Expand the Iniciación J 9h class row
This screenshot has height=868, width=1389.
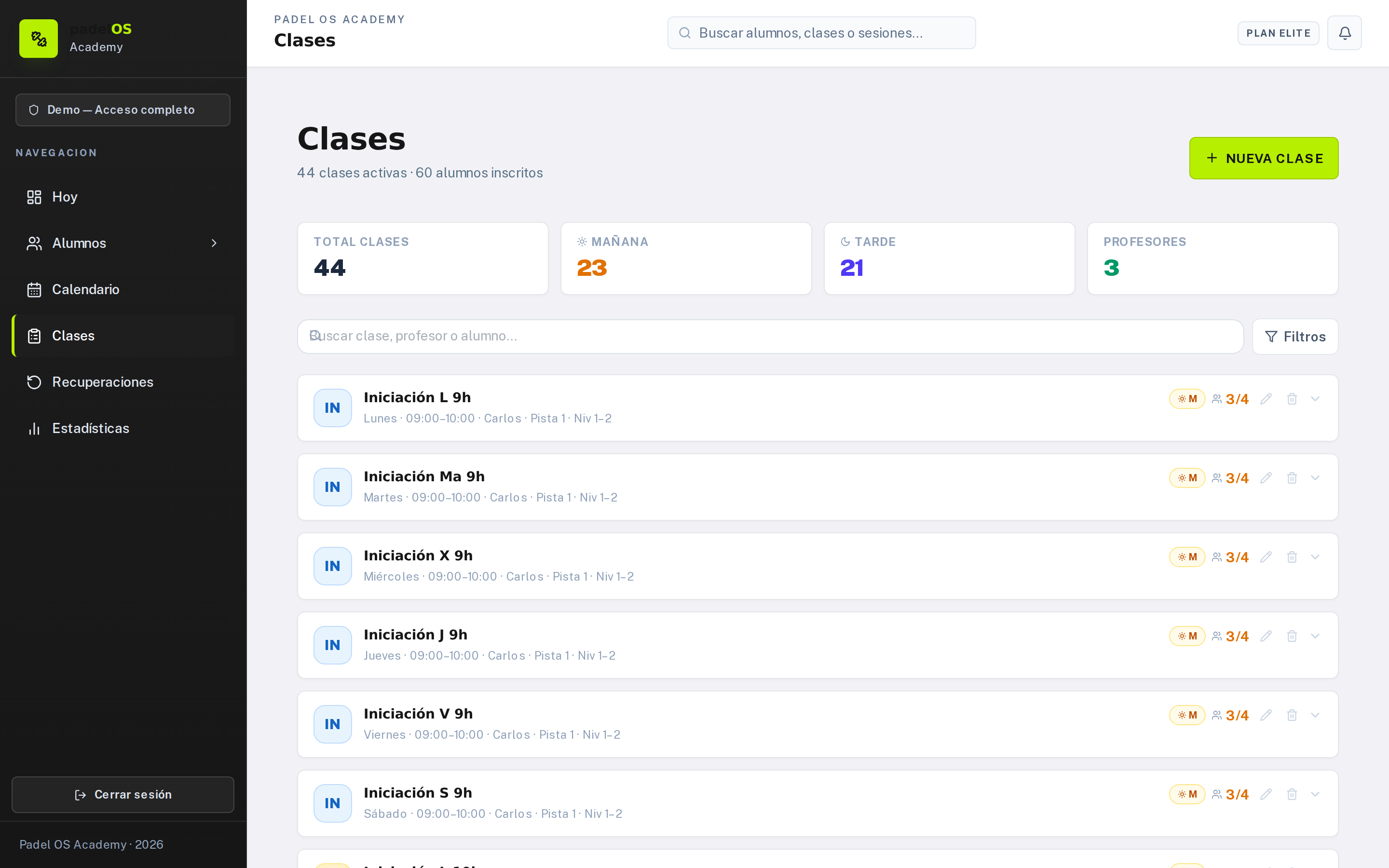pos(1315,636)
